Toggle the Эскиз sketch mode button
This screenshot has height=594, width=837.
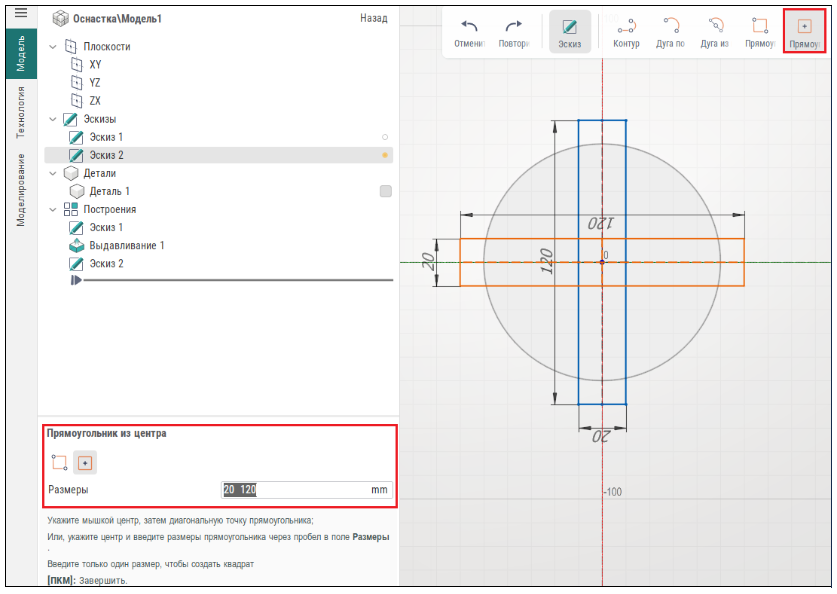pyautogui.click(x=569, y=27)
